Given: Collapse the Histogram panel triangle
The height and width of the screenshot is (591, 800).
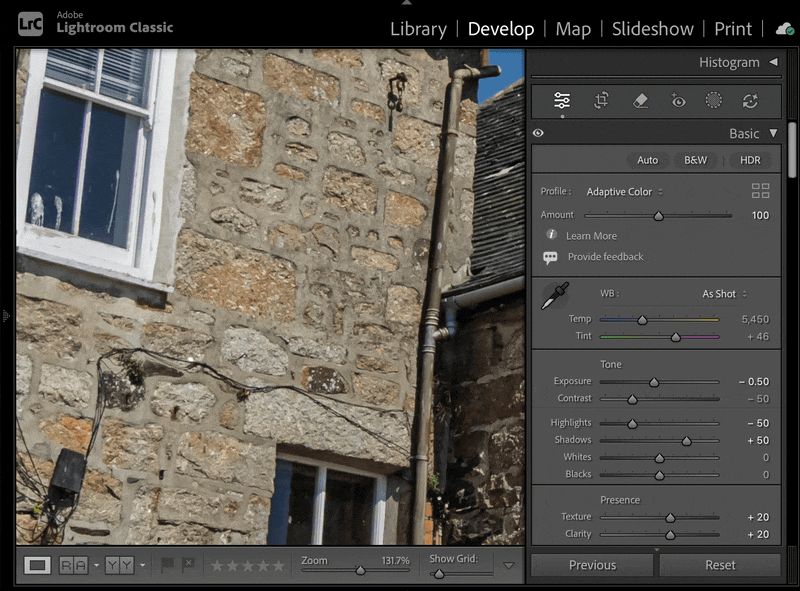Looking at the screenshot, I should click(773, 62).
